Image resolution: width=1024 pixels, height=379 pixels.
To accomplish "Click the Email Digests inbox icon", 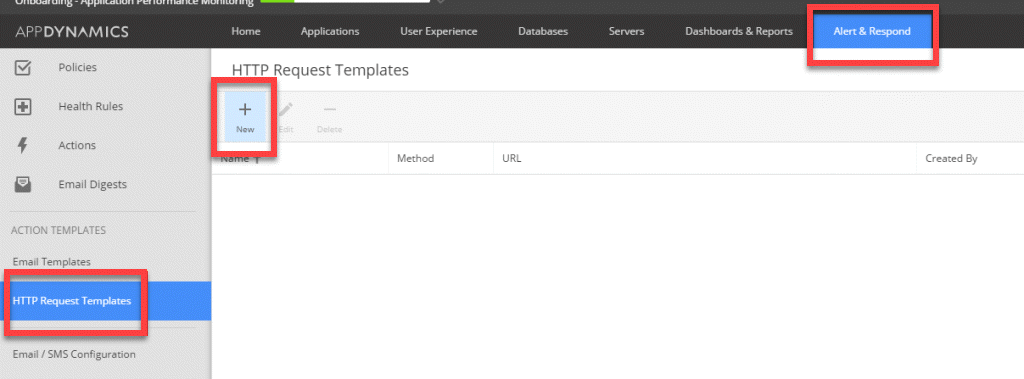I will click(x=23, y=184).
